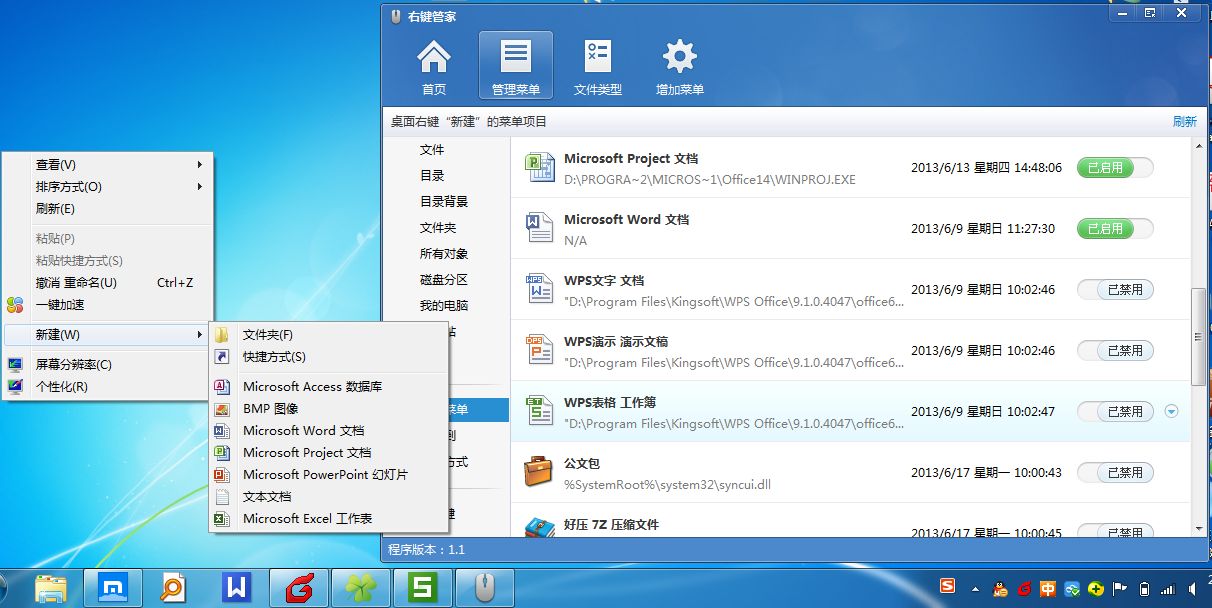Enable the WPS文字 文档 toggle
This screenshot has width=1212, height=608.
pos(1114,290)
